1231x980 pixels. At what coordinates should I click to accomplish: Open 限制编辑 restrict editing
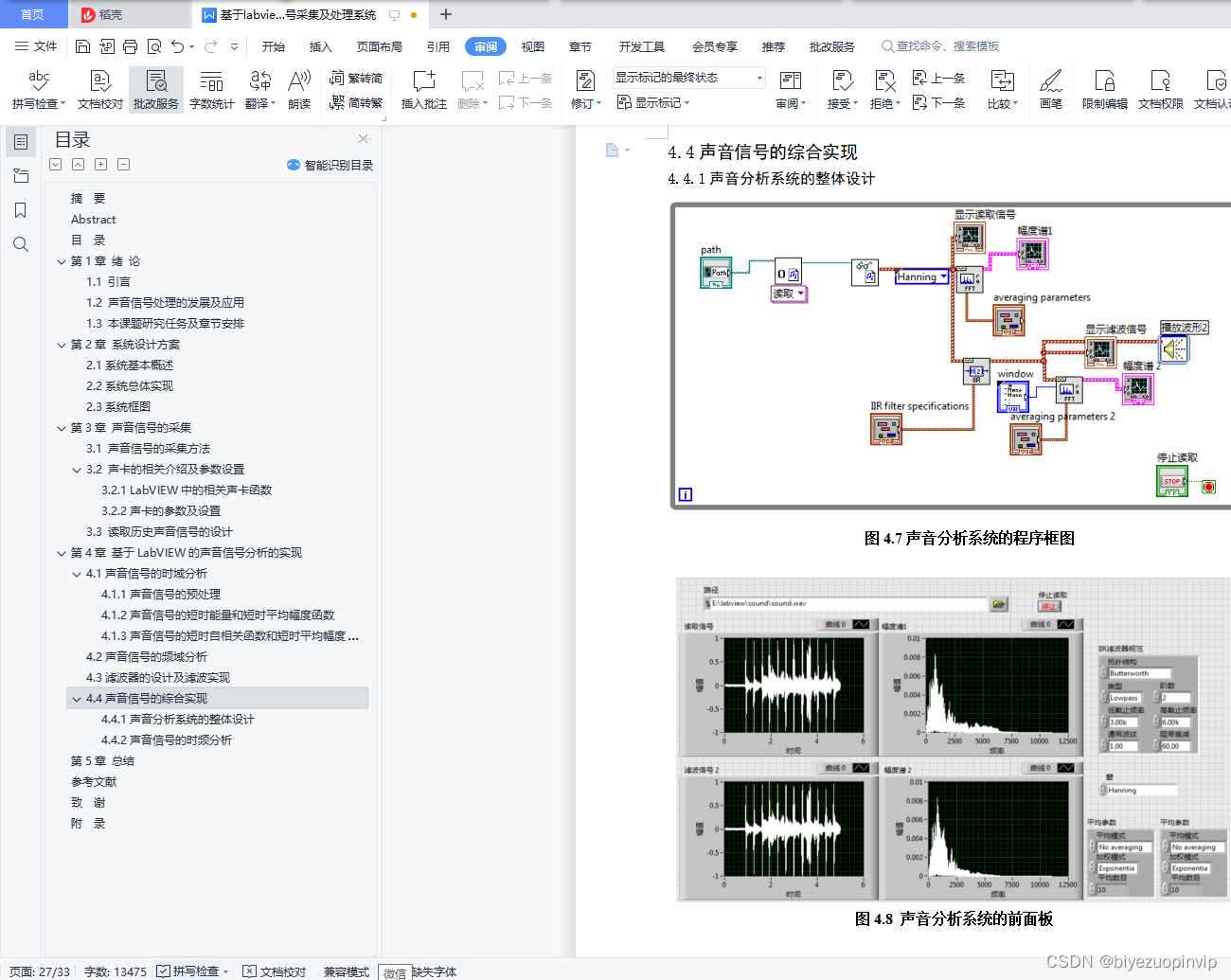[x=1104, y=90]
